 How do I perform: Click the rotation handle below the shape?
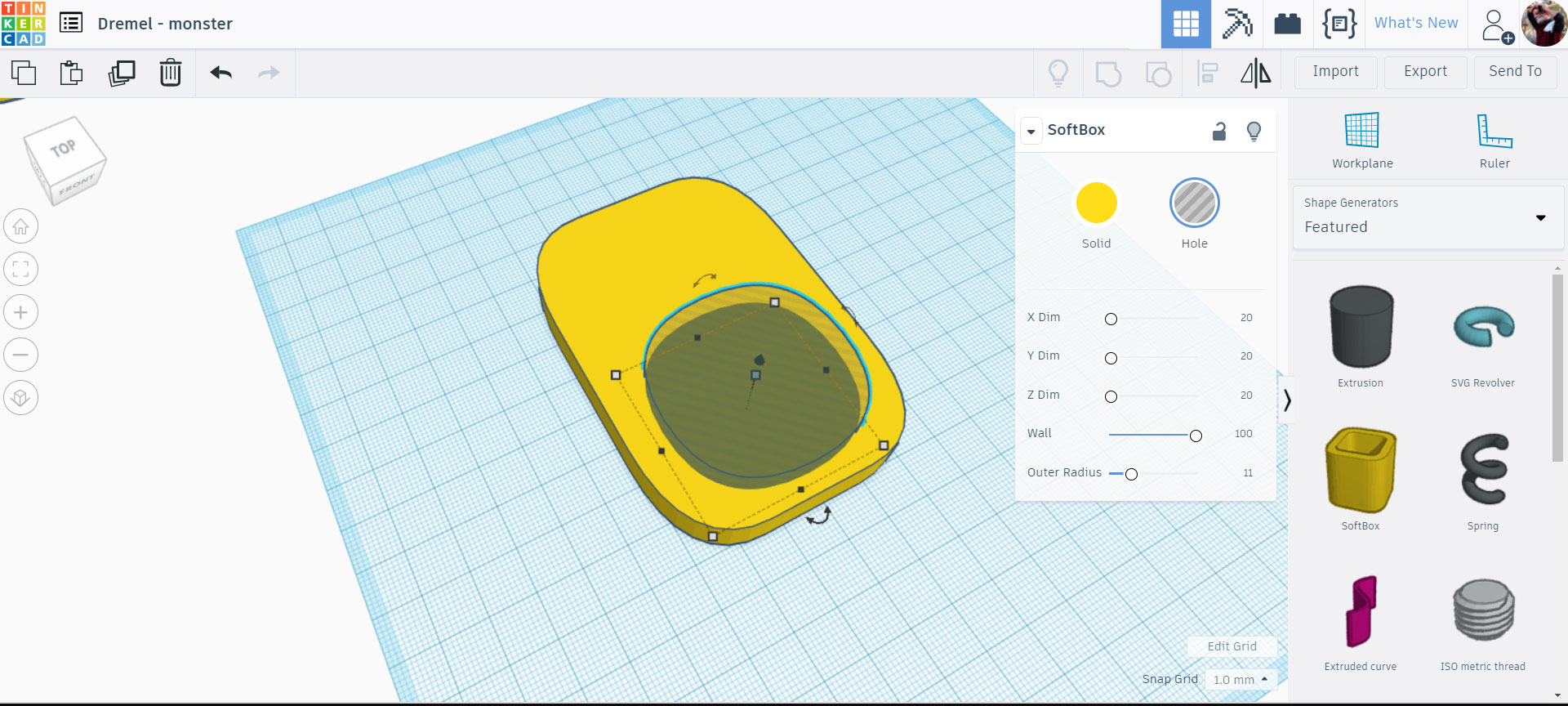coord(818,516)
